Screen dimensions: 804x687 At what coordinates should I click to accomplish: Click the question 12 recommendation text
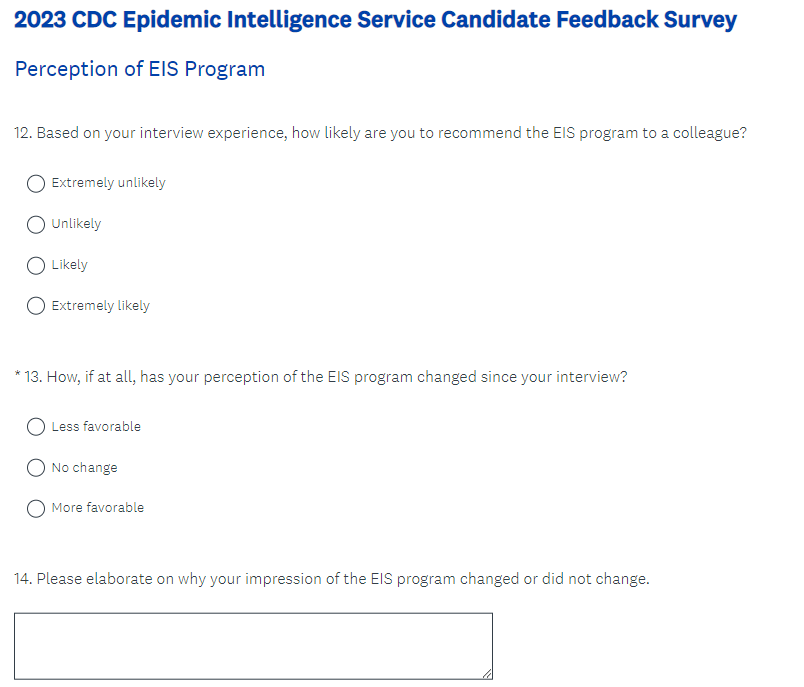(380, 133)
